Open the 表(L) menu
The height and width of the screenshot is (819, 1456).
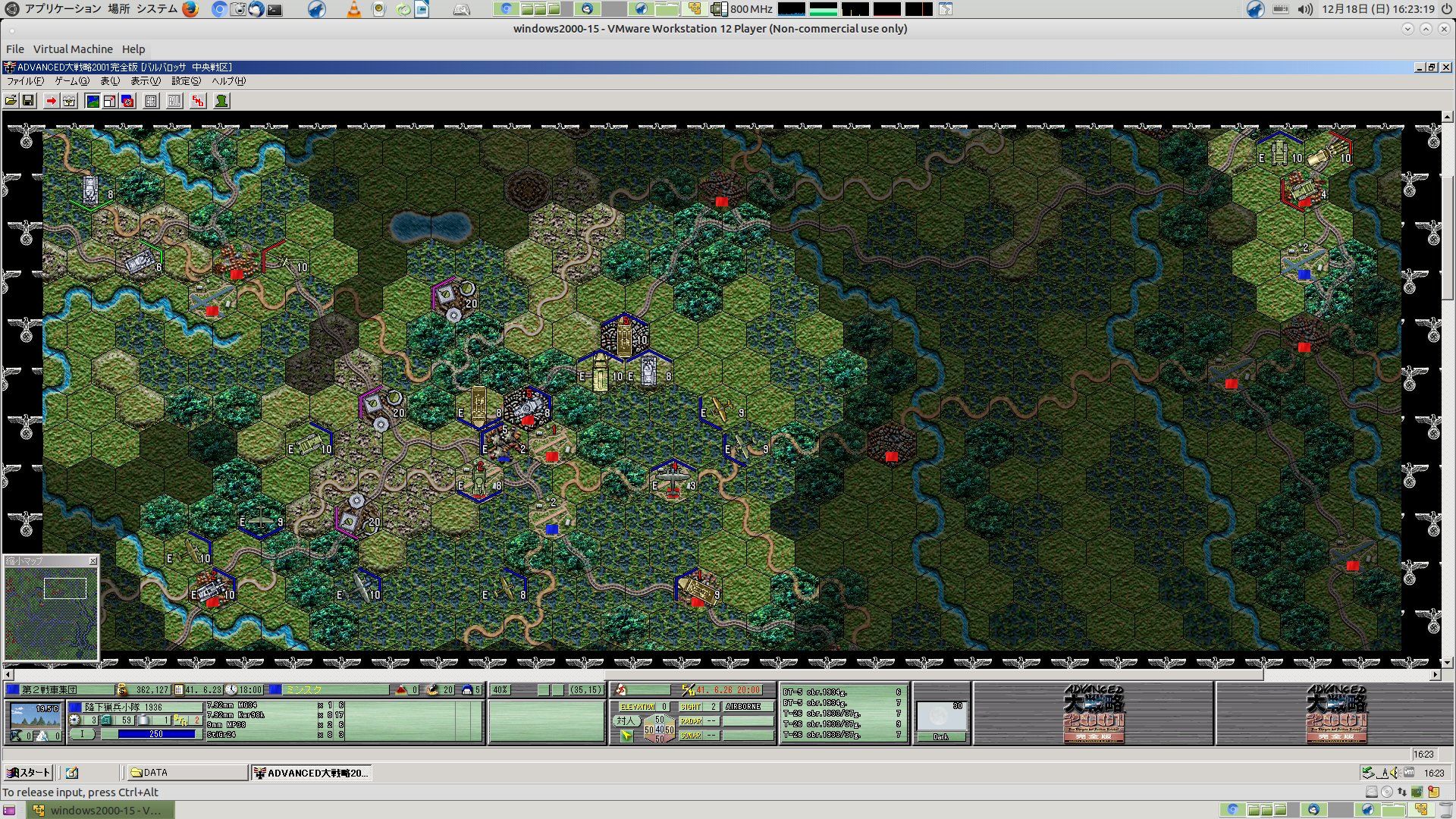[x=110, y=81]
